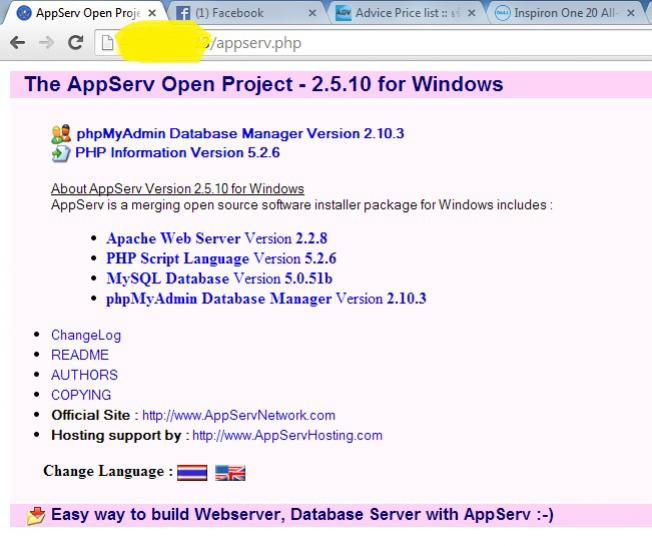Close the AppServ Open Project tab
This screenshot has height=546, width=652.
click(x=152, y=13)
